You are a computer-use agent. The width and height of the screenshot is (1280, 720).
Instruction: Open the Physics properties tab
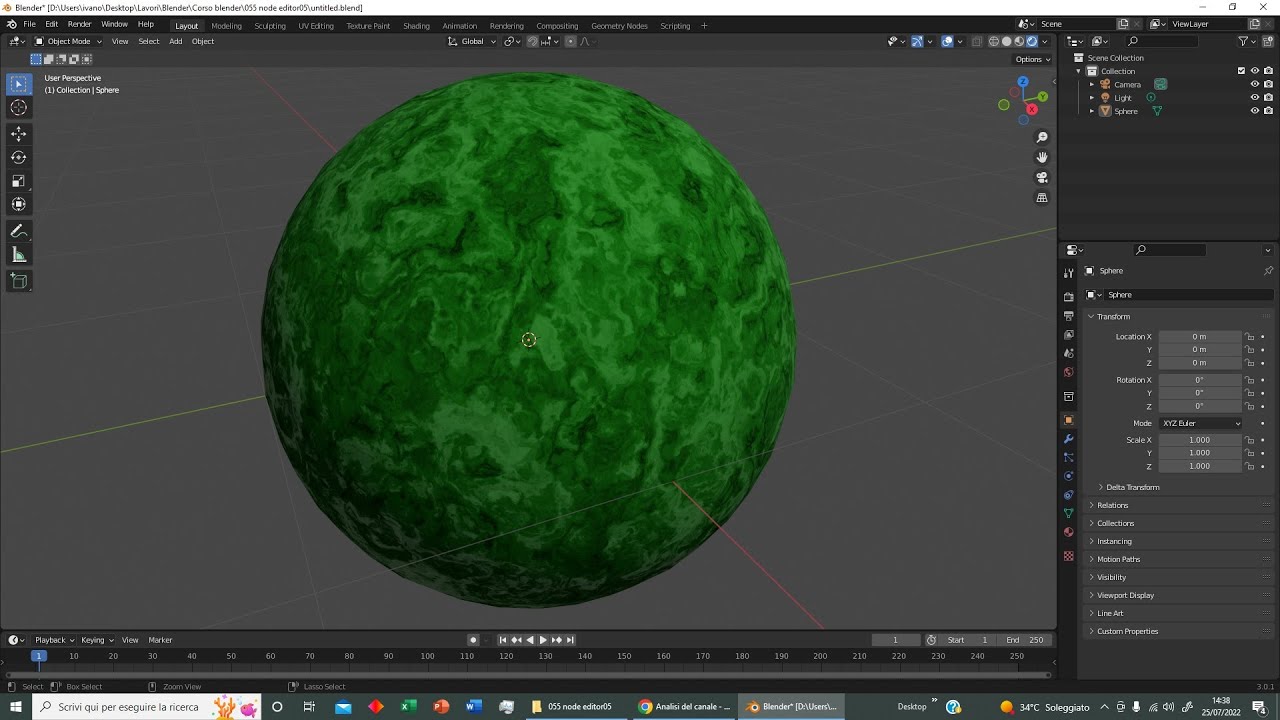point(1069,476)
